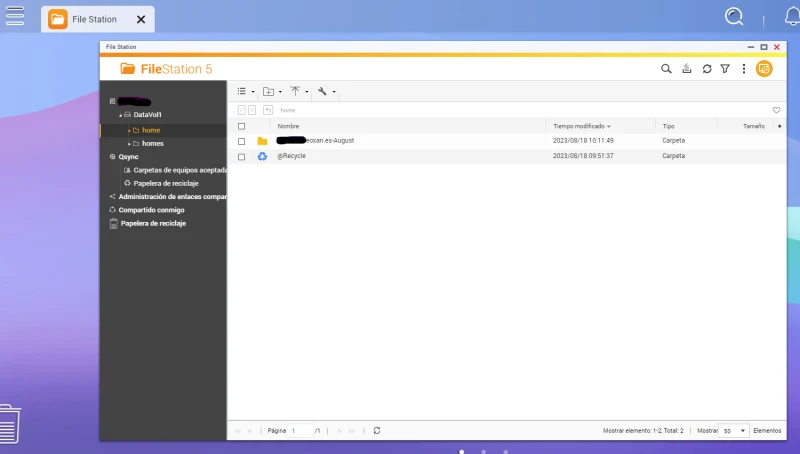Click the desktop trash can icon
Screen dimensions: 800x454
click(x=10, y=424)
